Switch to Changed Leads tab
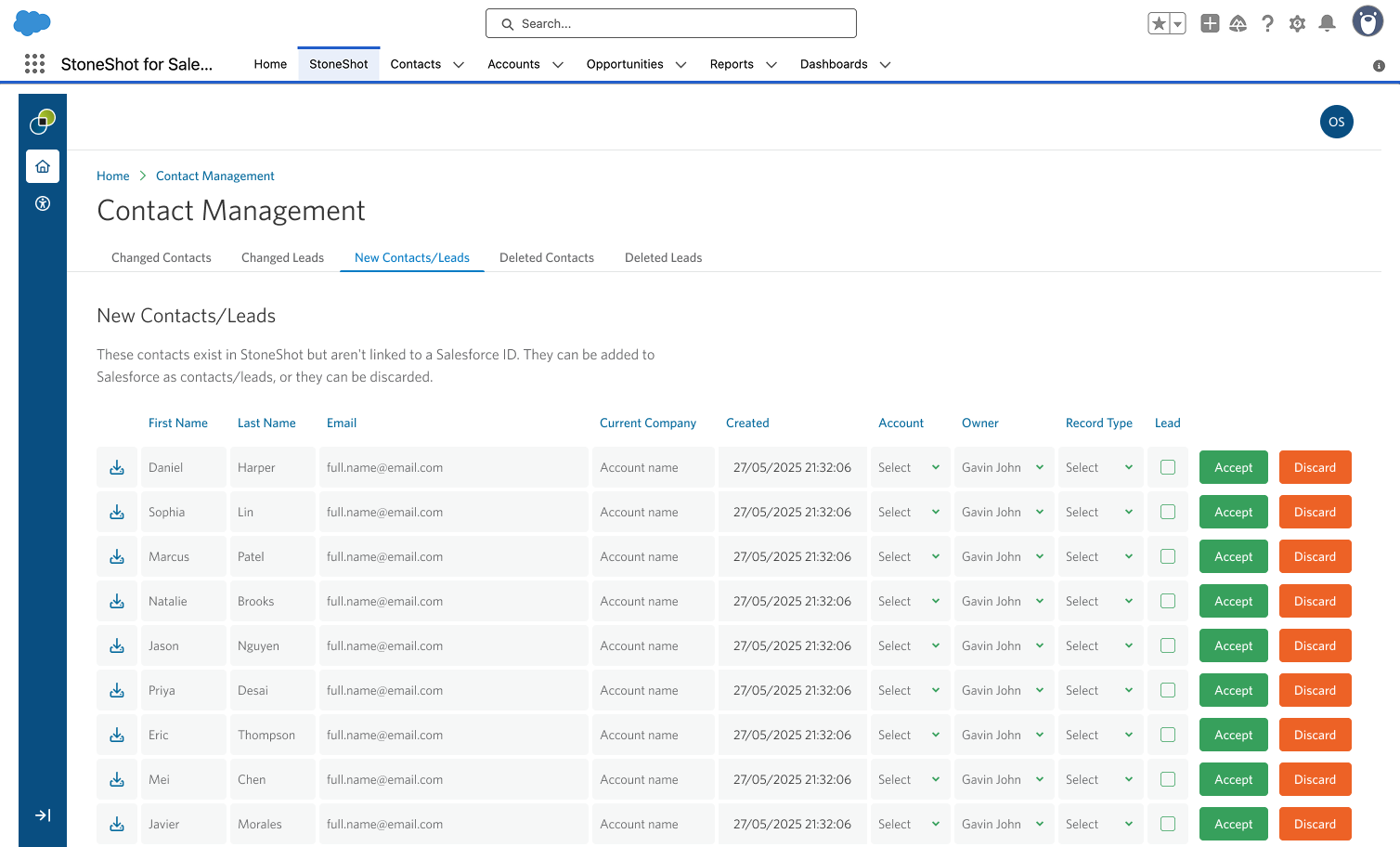1400x847 pixels. tap(282, 257)
